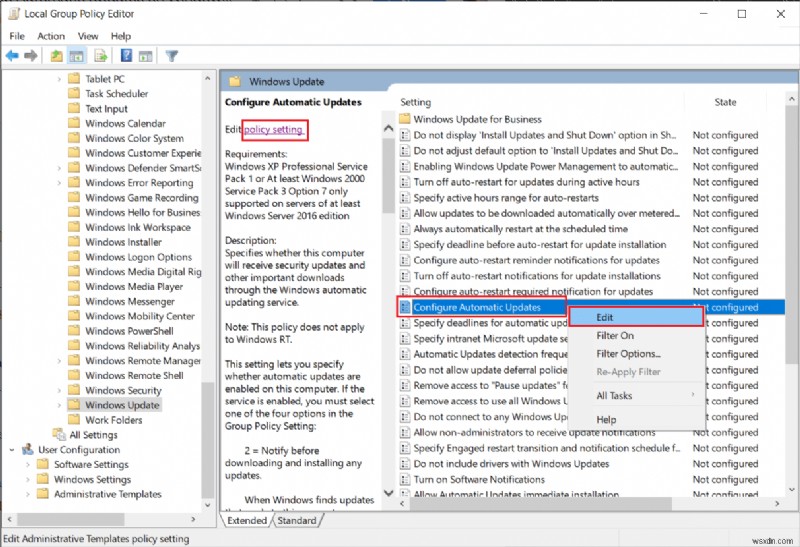800x547 pixels.
Task: Click the Windows Update for Business folder icon
Action: click(405, 119)
